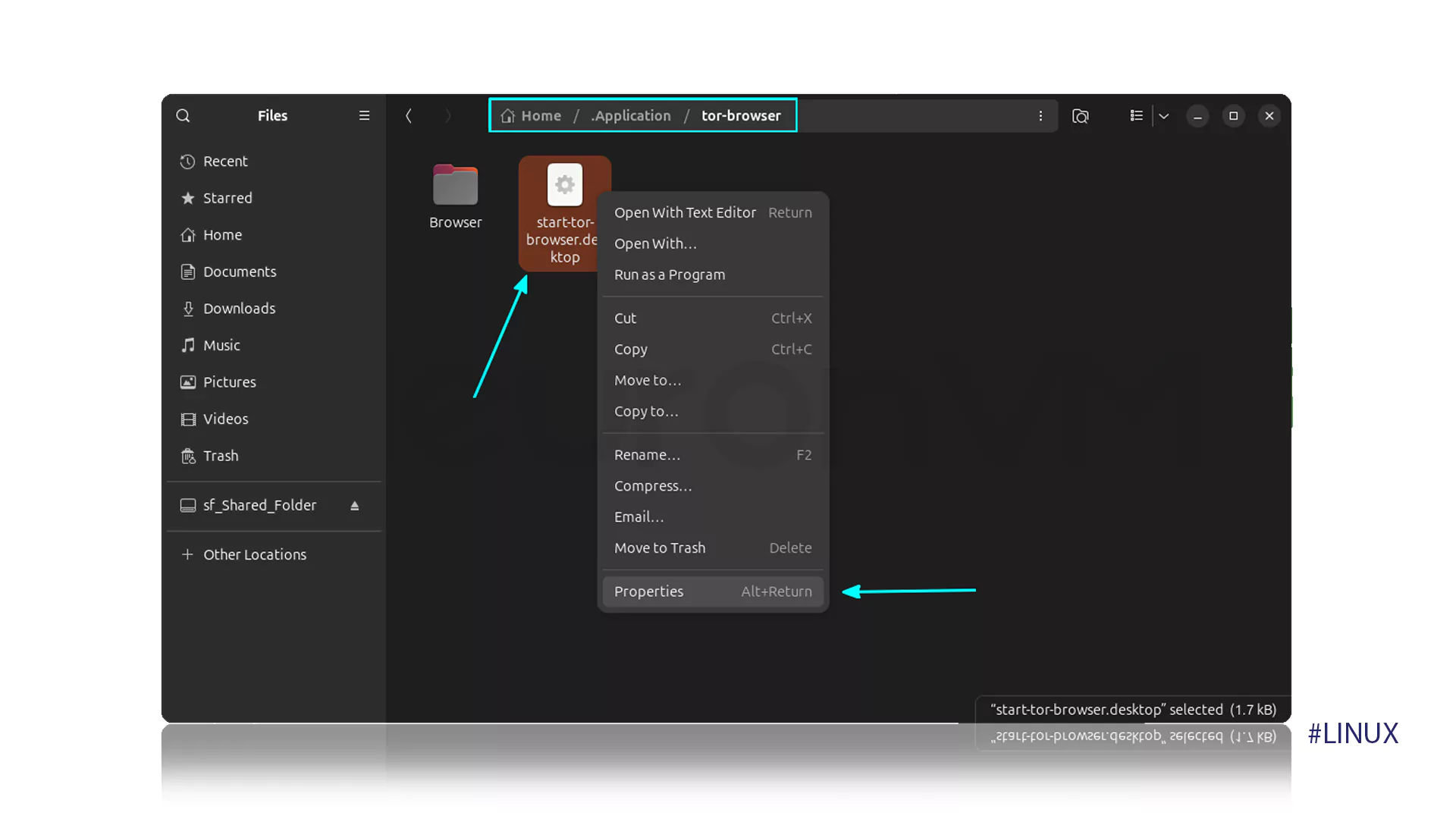Maximize the Files window
The height and width of the screenshot is (819, 1456).
click(1233, 116)
